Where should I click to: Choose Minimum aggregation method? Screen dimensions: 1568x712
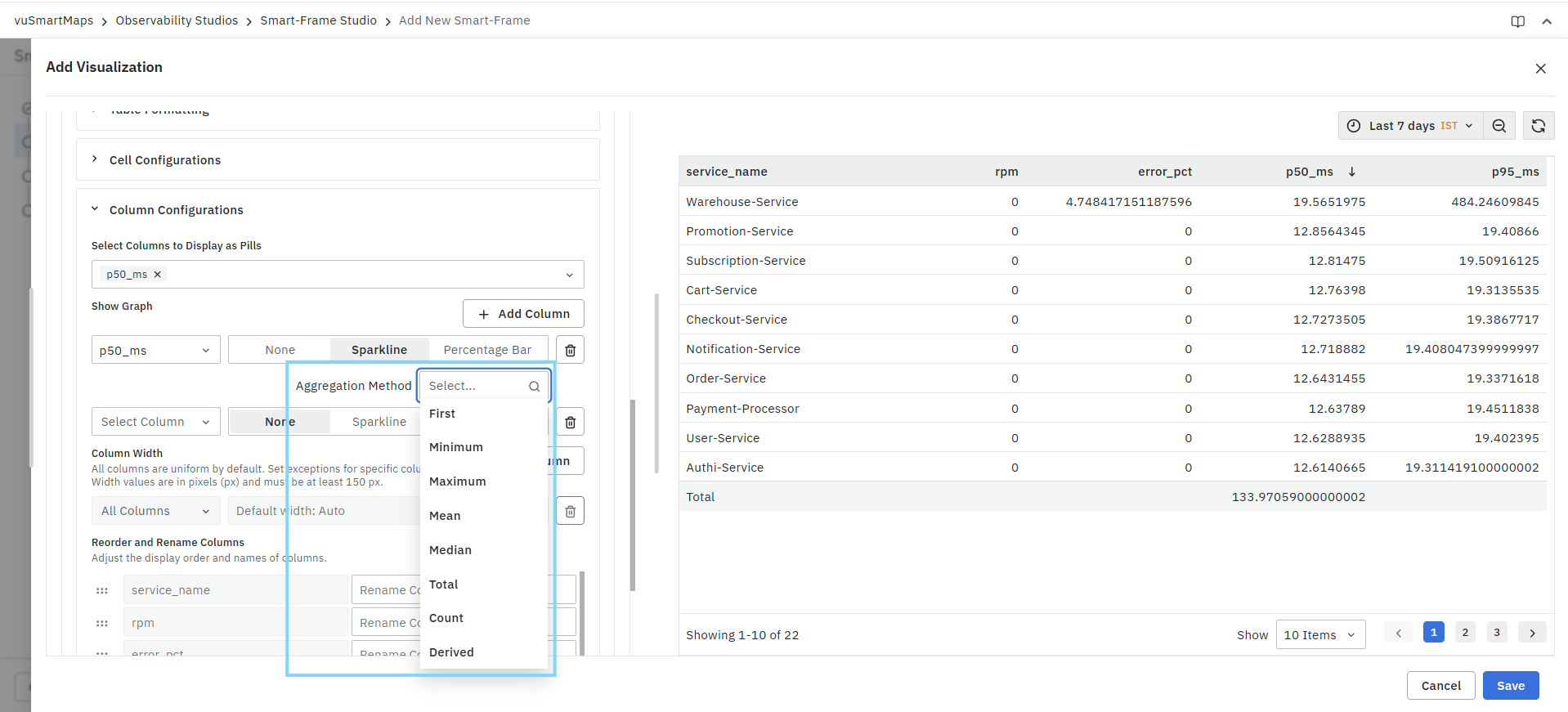pos(484,447)
